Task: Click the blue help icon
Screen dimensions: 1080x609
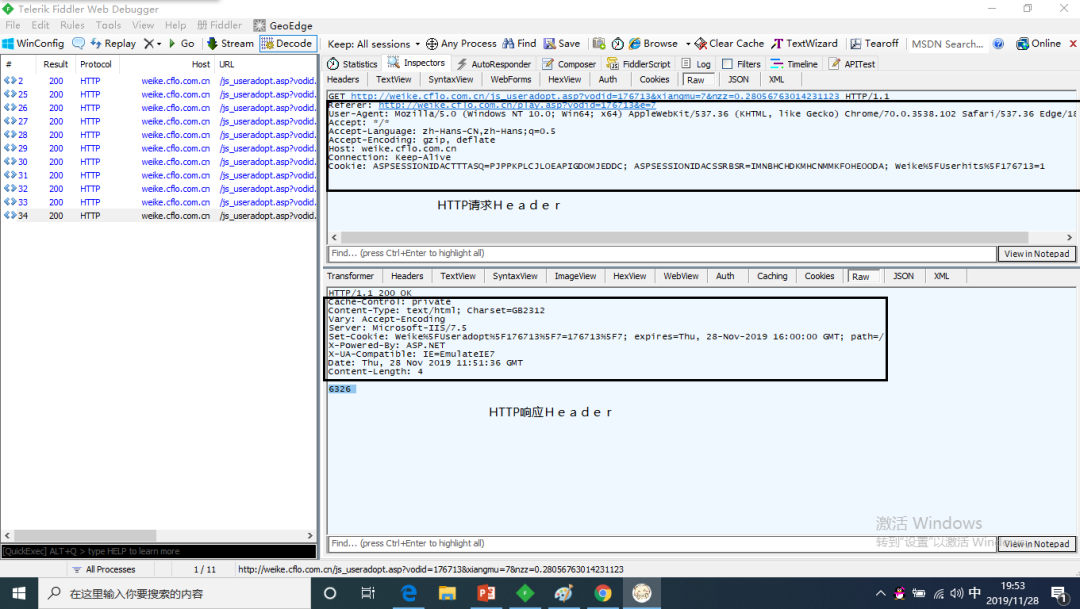Action: pos(998,43)
